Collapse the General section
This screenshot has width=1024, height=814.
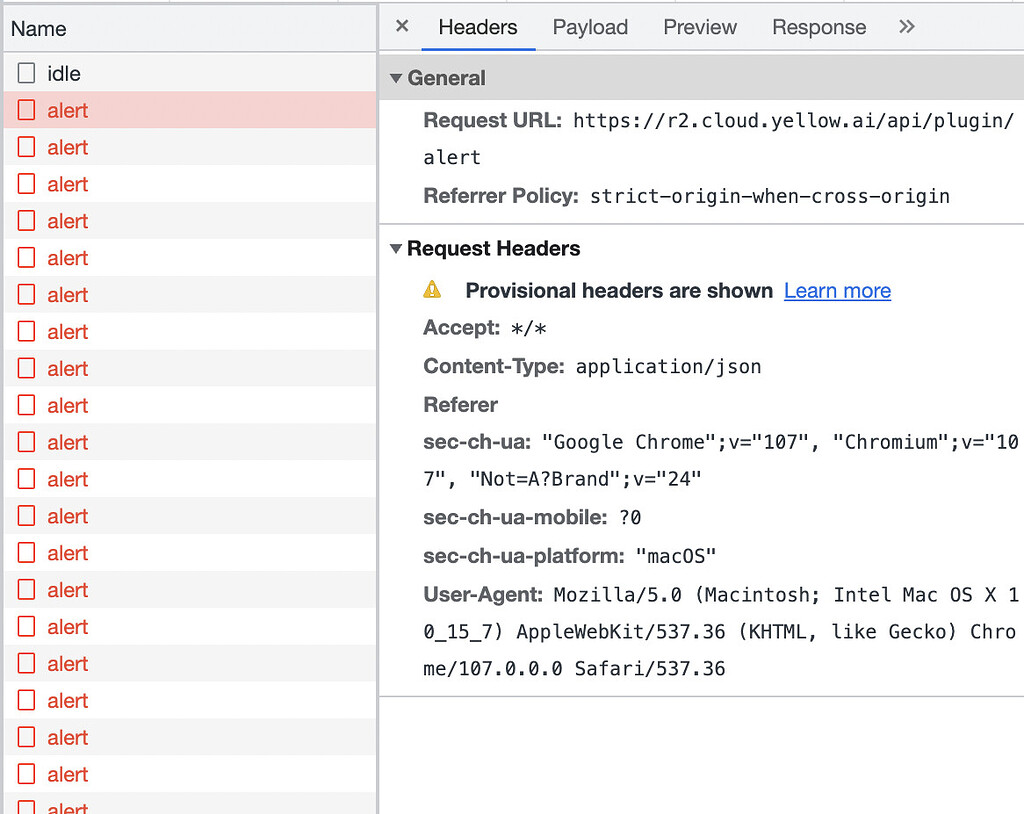tap(396, 78)
